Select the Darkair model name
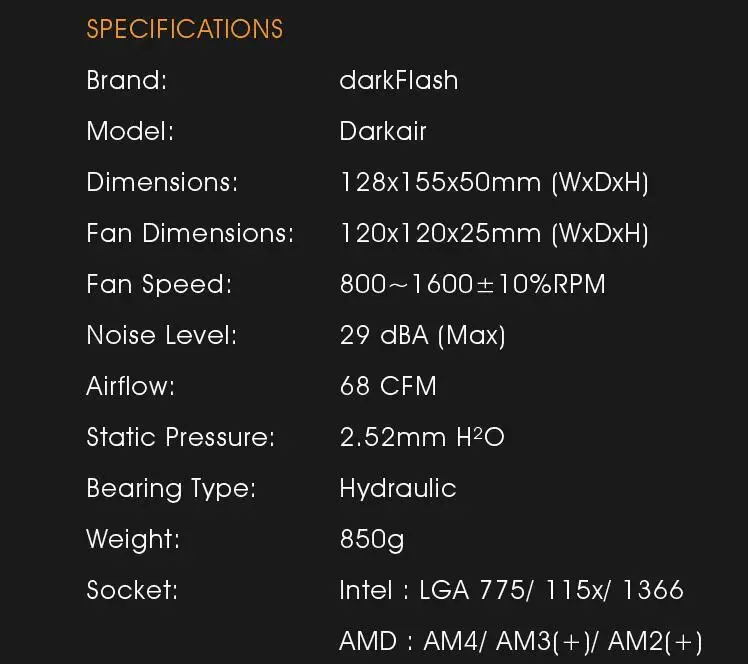The image size is (748, 664). pyautogui.click(x=383, y=131)
